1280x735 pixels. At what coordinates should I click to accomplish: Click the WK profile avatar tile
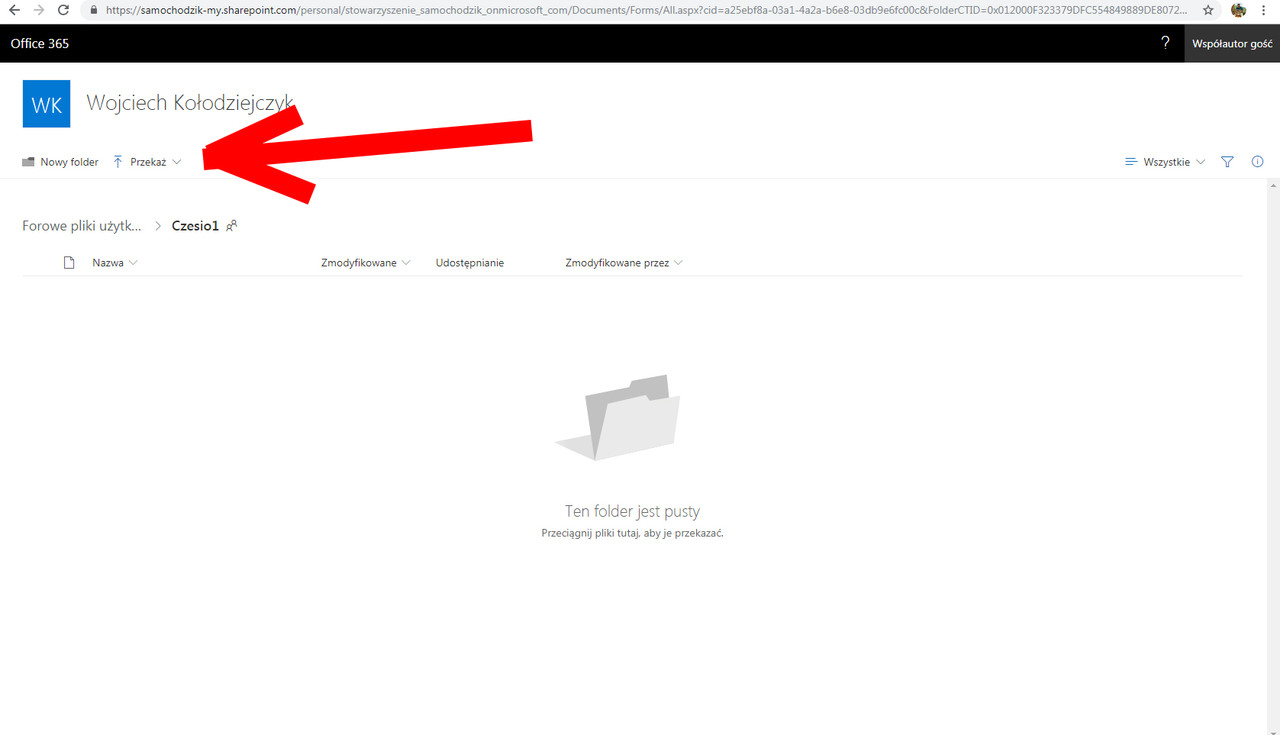[46, 103]
